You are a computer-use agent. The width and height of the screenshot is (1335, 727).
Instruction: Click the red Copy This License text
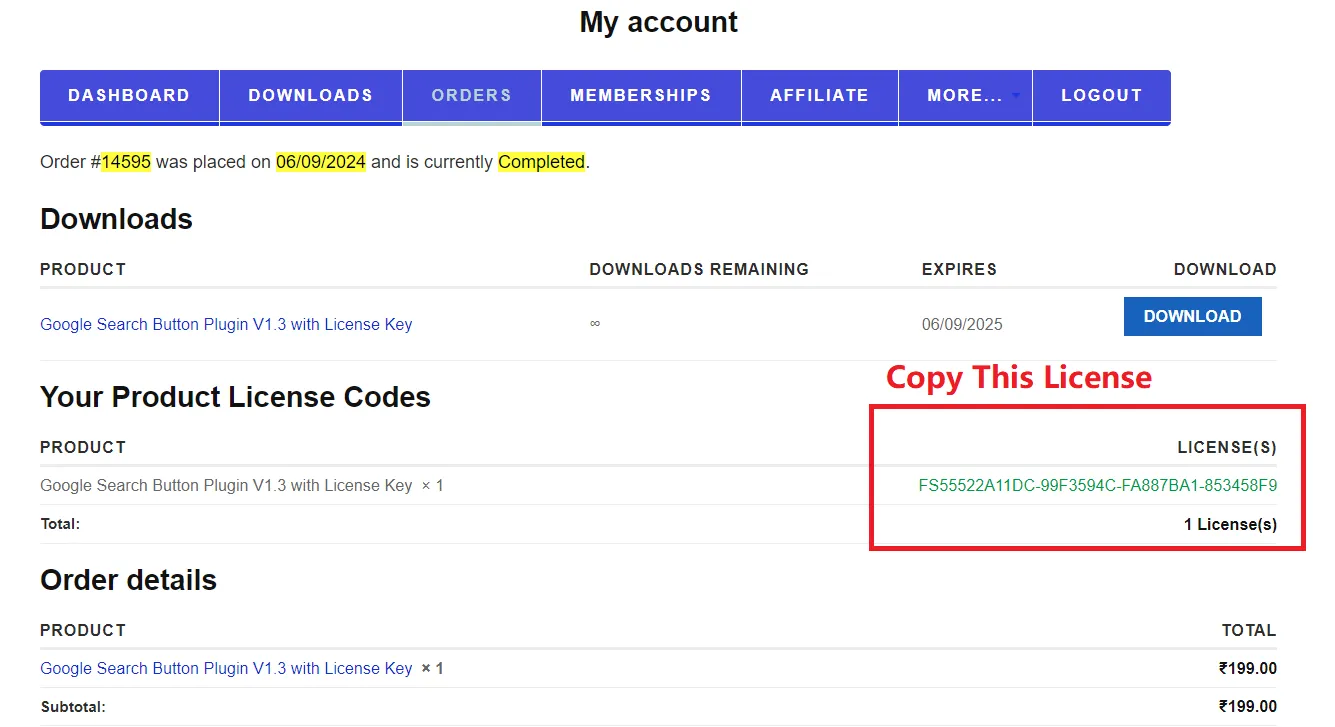pyautogui.click(x=1018, y=378)
